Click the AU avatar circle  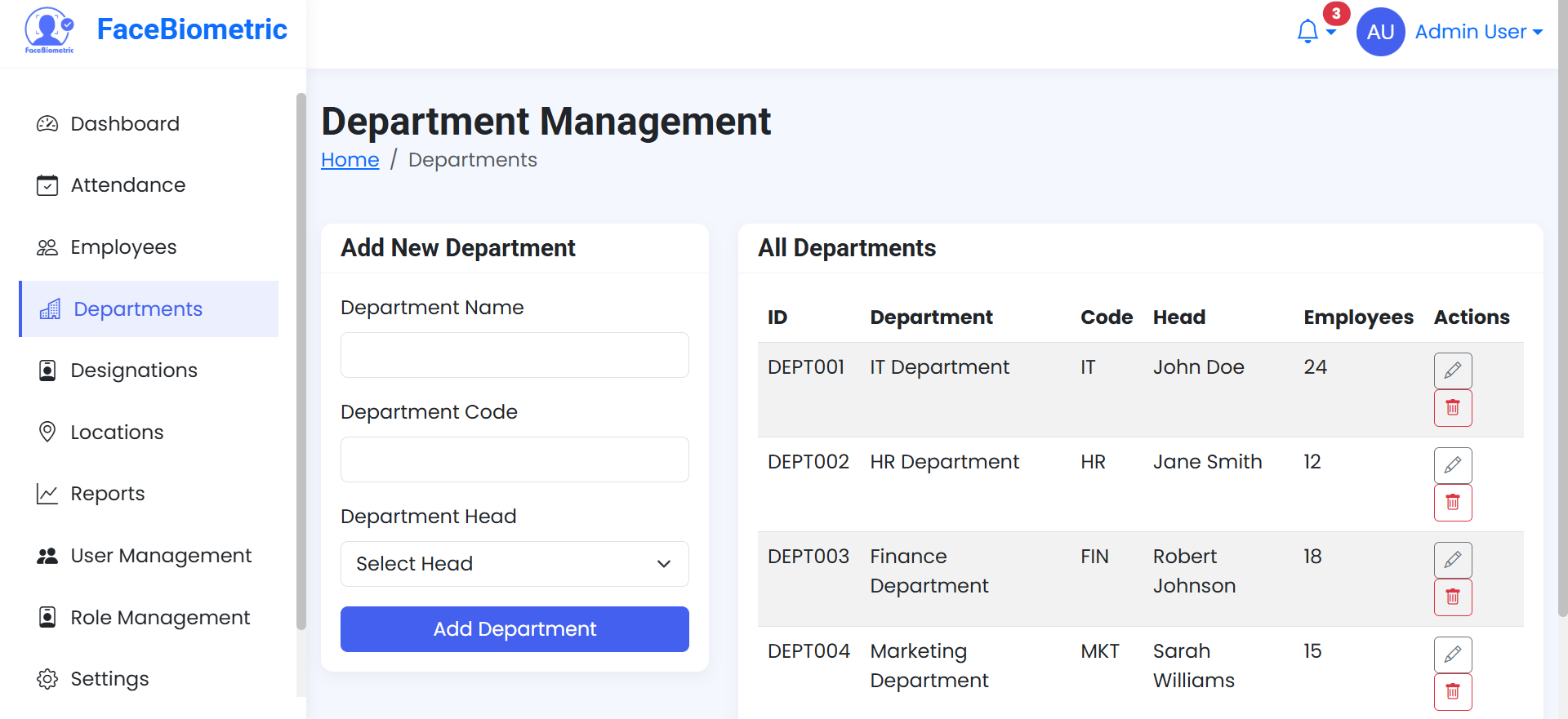click(x=1380, y=32)
